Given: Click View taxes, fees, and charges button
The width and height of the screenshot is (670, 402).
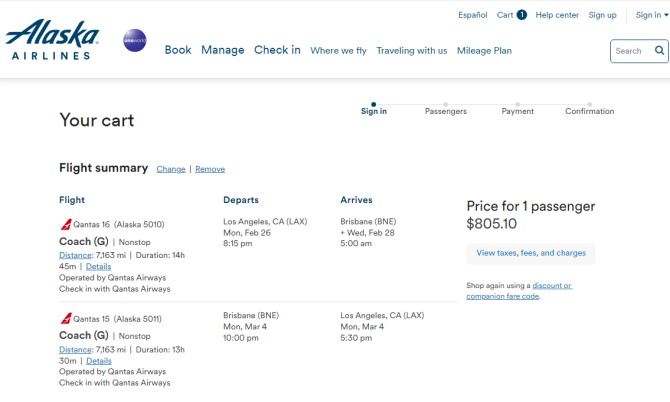Looking at the screenshot, I should [x=531, y=253].
